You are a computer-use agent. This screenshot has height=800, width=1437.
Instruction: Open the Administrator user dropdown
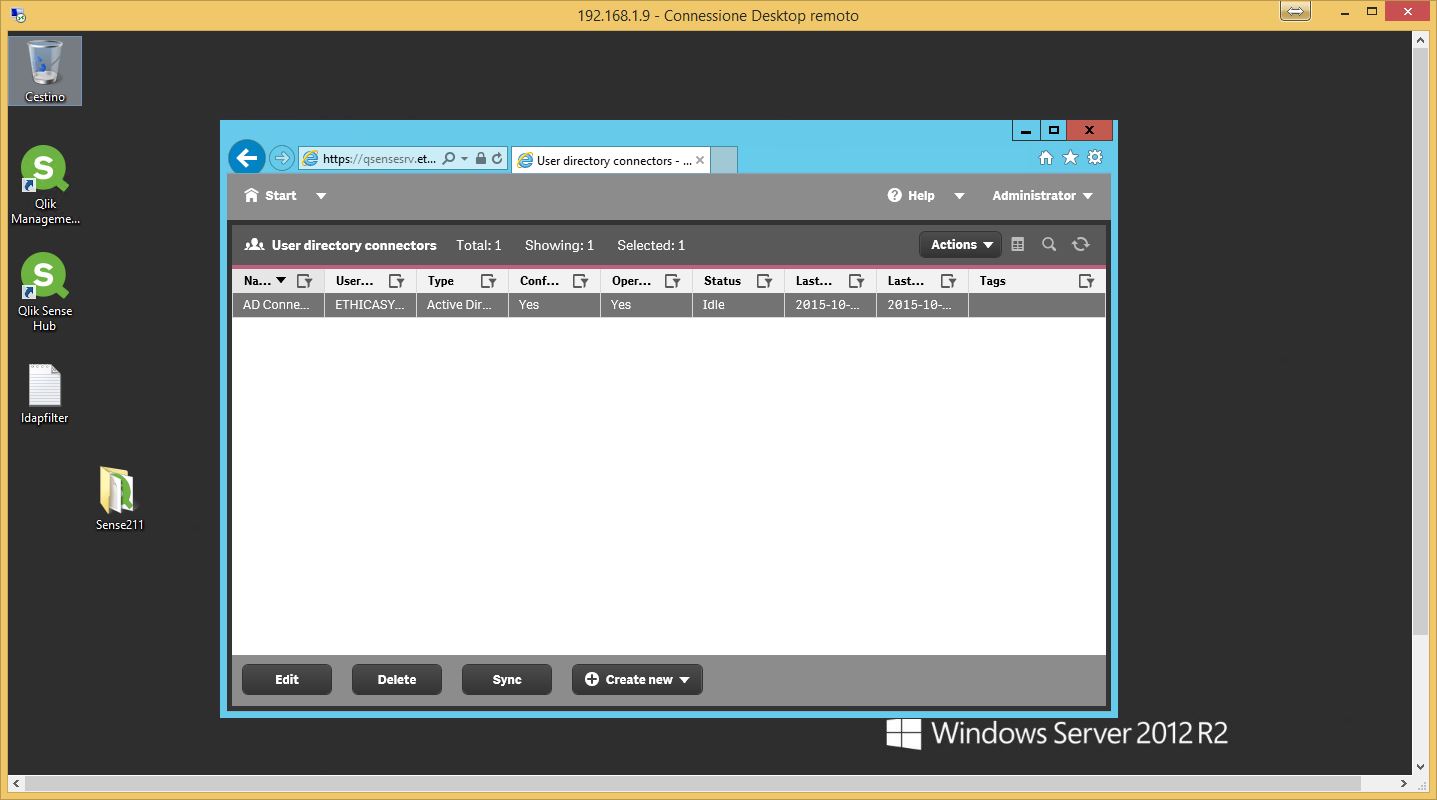click(x=1042, y=196)
